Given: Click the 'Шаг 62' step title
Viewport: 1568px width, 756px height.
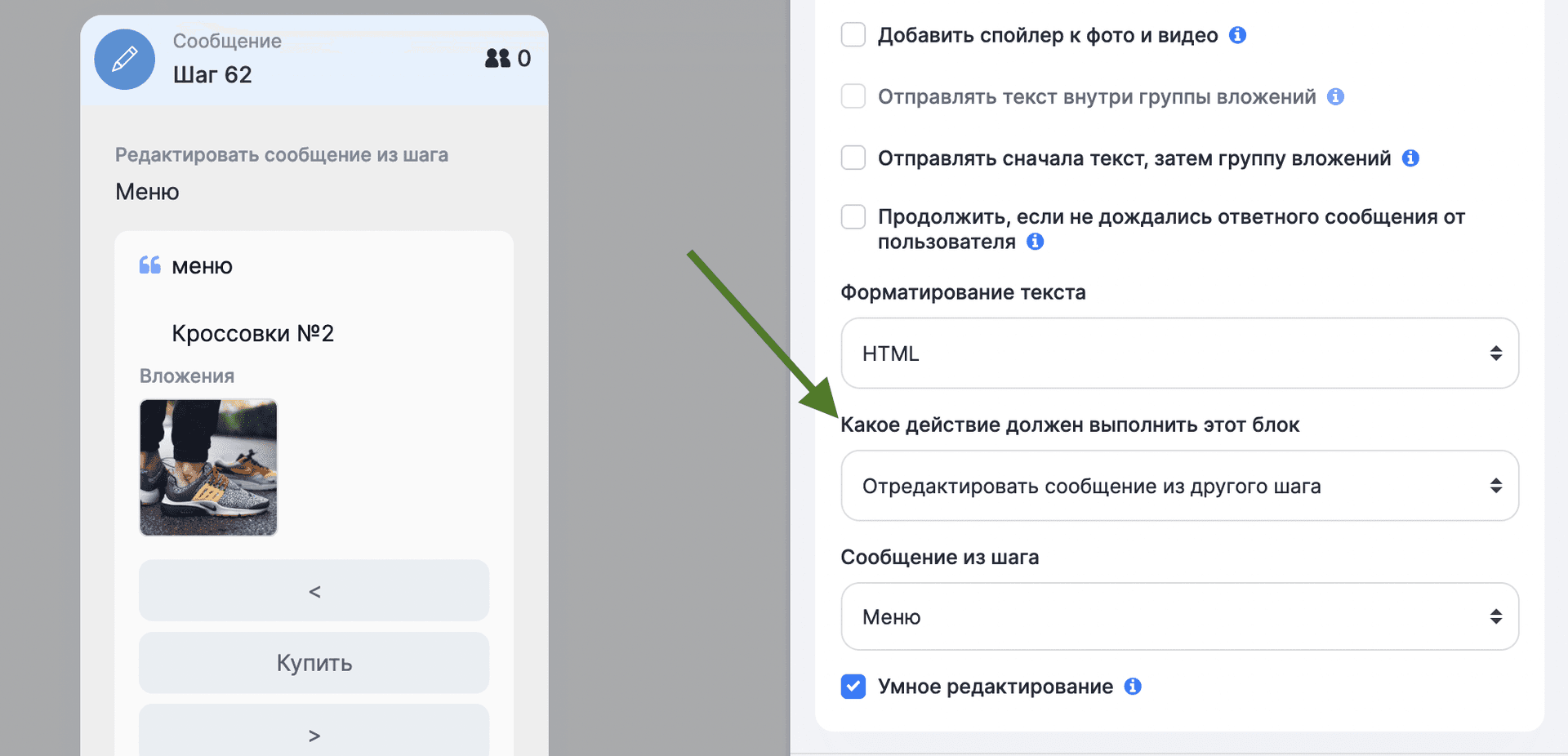Looking at the screenshot, I should coord(212,75).
